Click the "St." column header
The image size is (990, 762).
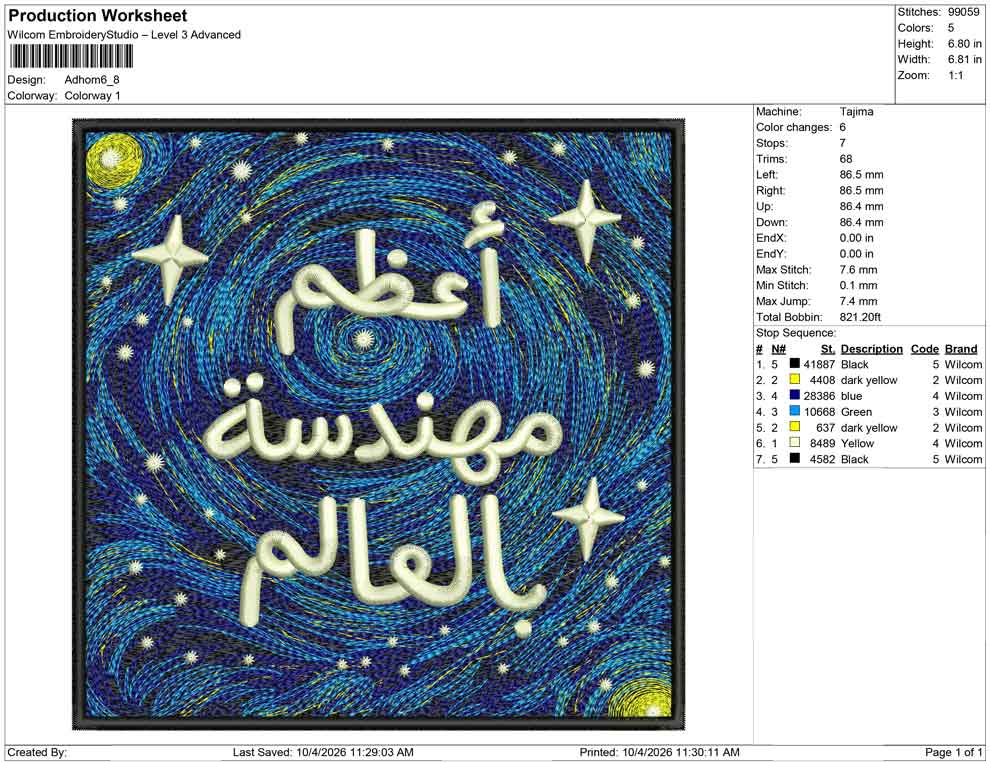(x=828, y=348)
